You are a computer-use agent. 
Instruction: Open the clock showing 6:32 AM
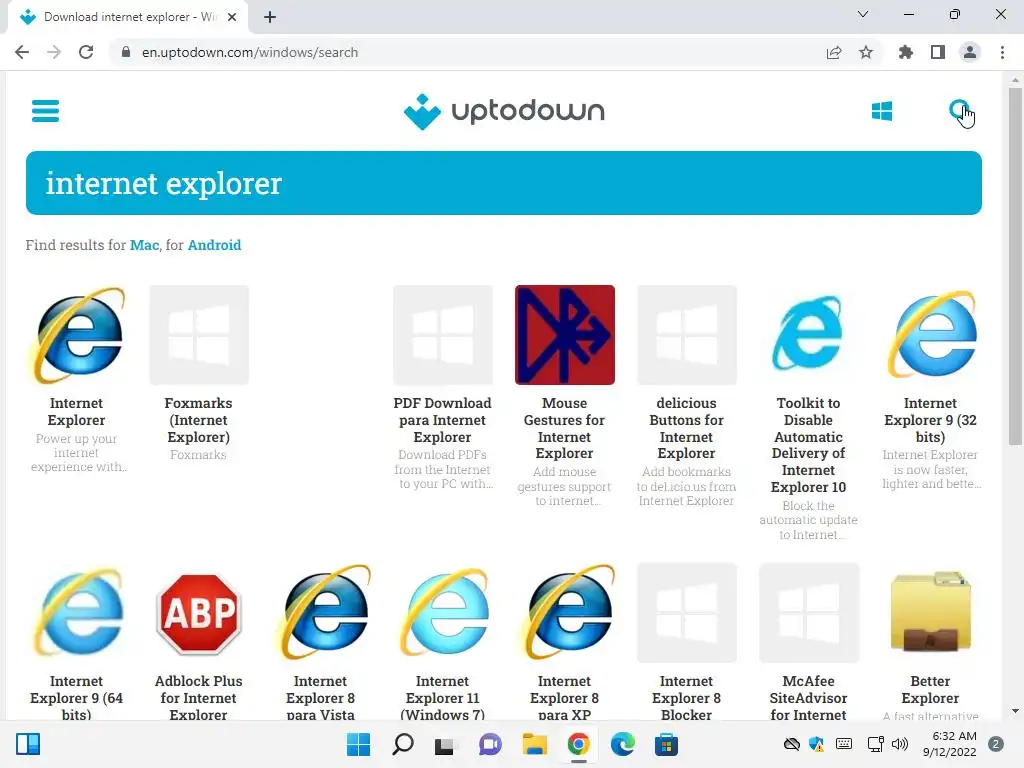[950, 744]
